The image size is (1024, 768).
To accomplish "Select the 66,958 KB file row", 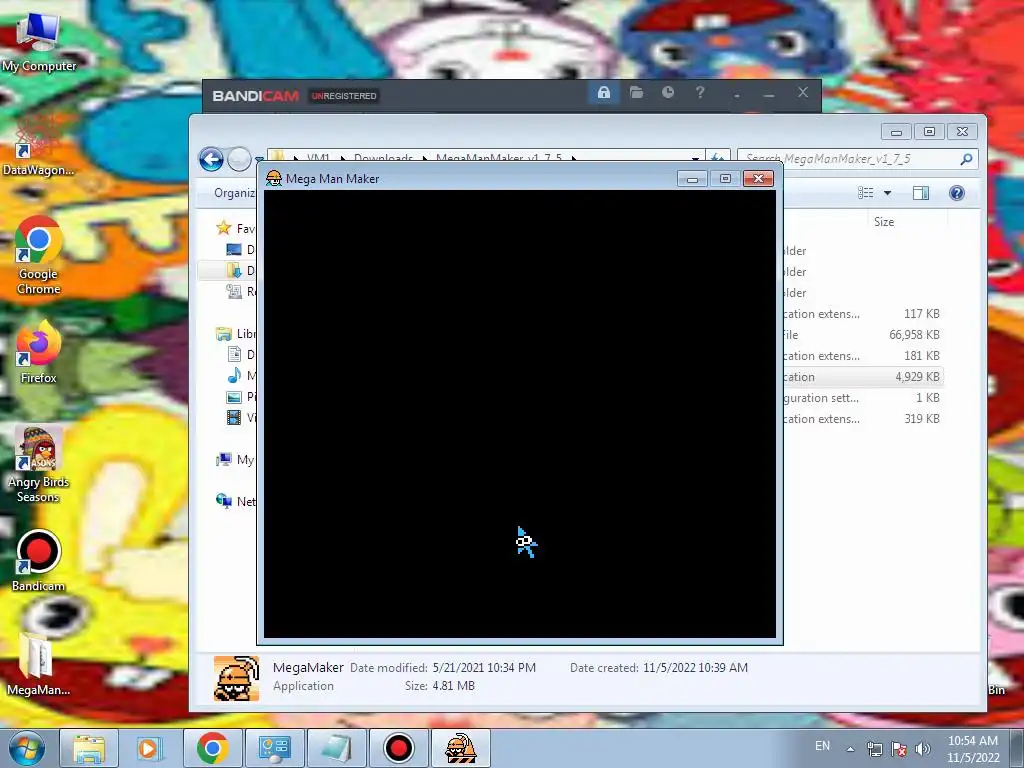I will (862, 334).
